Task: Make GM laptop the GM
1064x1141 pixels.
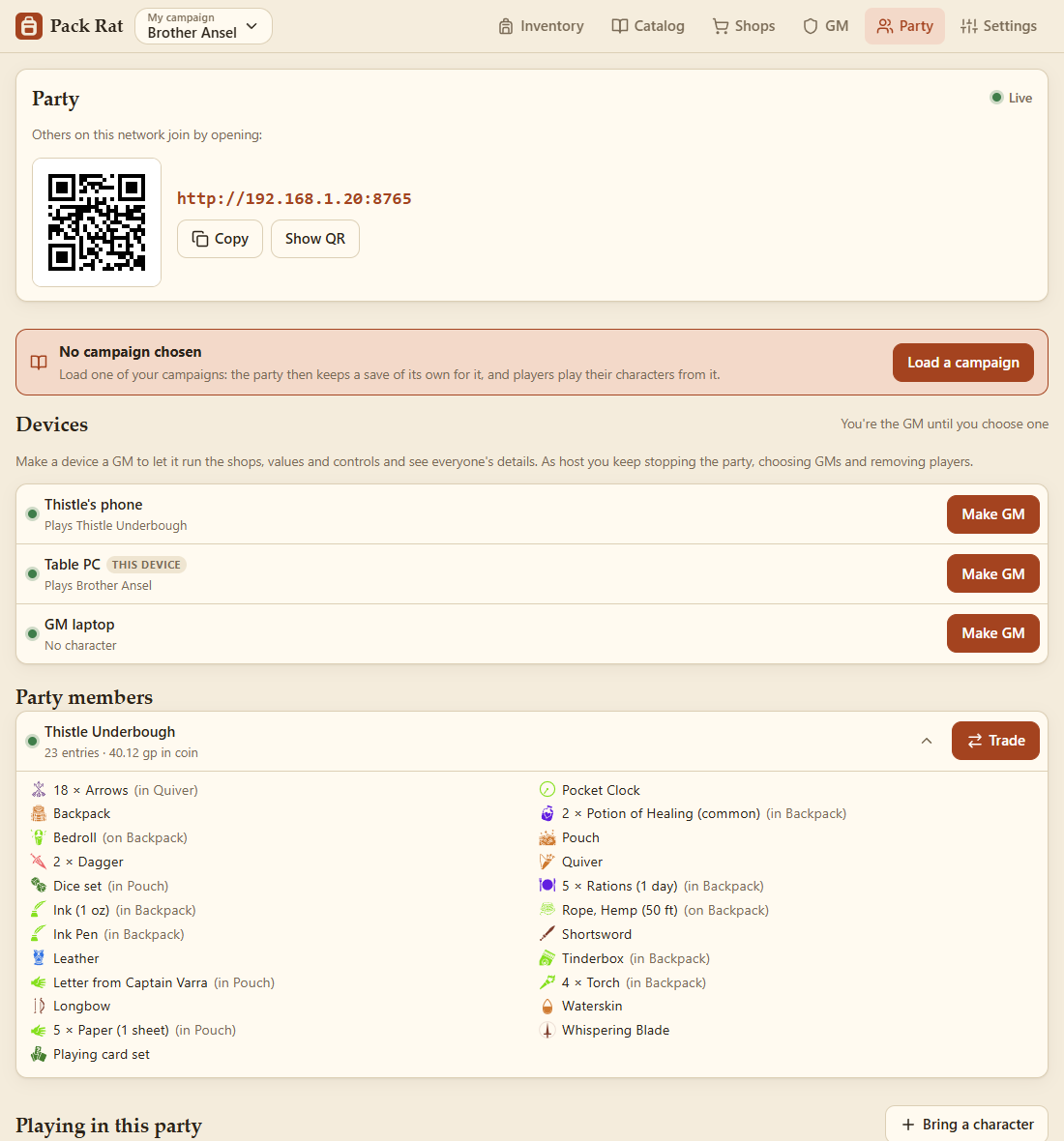Action: click(992, 633)
